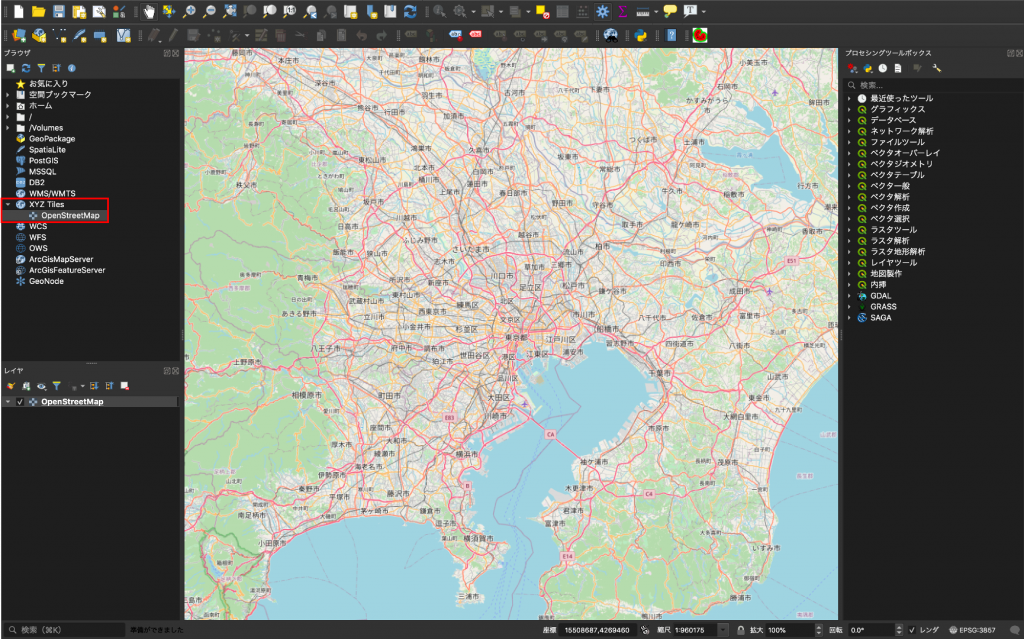Expand the GDAL toolbox group
The width and height of the screenshot is (1024, 639).
coord(850,296)
